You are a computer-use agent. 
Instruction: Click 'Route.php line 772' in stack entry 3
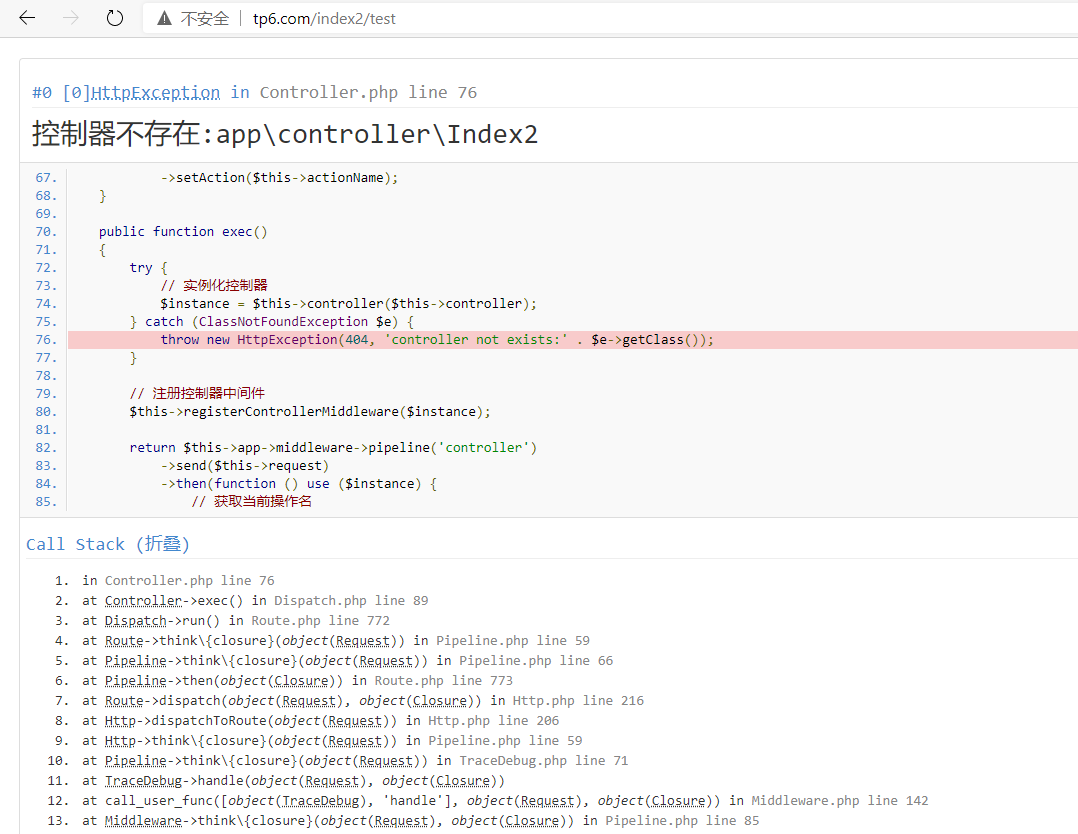click(320, 620)
